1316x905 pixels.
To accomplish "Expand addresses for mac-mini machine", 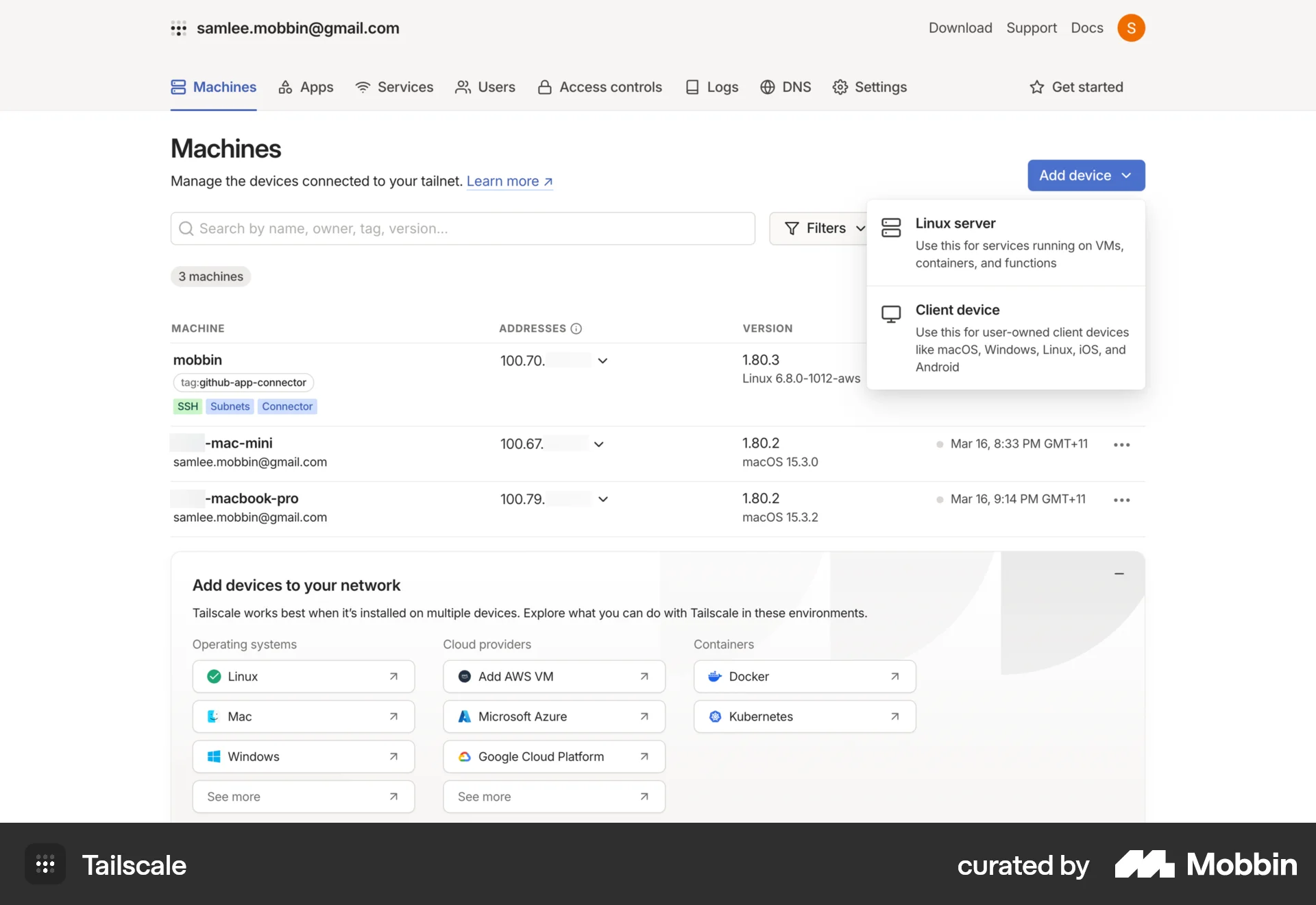I will coord(598,444).
